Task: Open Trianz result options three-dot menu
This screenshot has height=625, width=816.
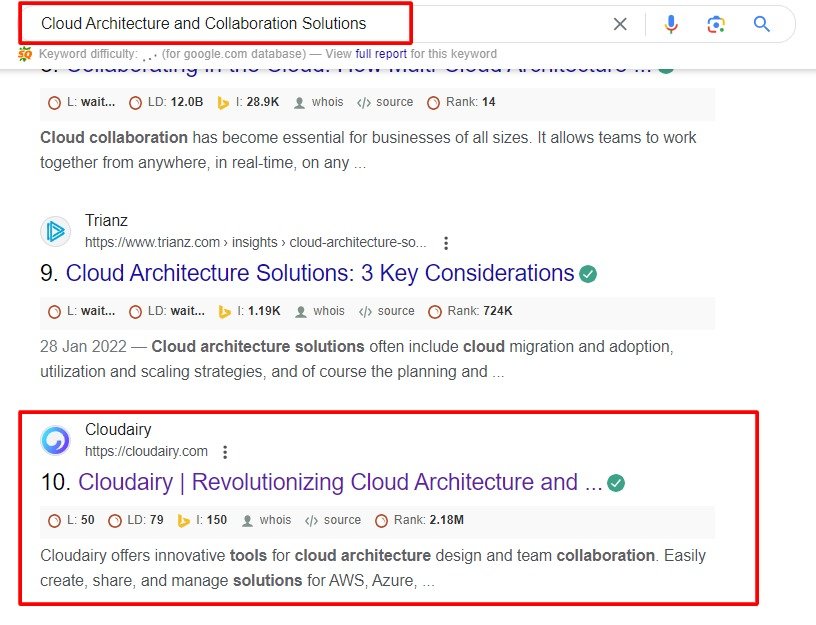Action: pyautogui.click(x=446, y=243)
